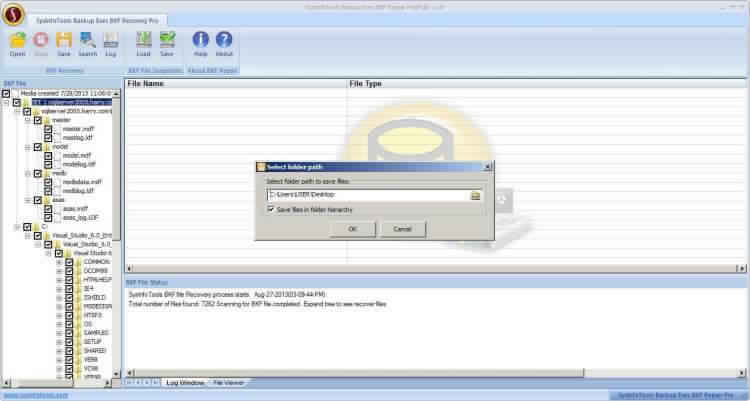Image resolution: width=750 pixels, height=401 pixels.
Task: Click the SHARED folder icon
Action: [78, 351]
